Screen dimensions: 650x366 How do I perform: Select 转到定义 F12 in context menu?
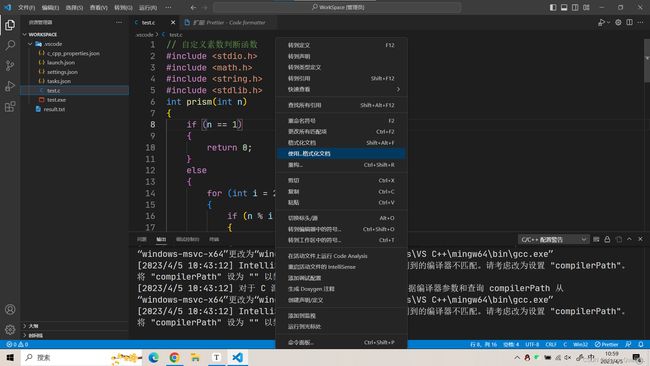tap(341, 45)
